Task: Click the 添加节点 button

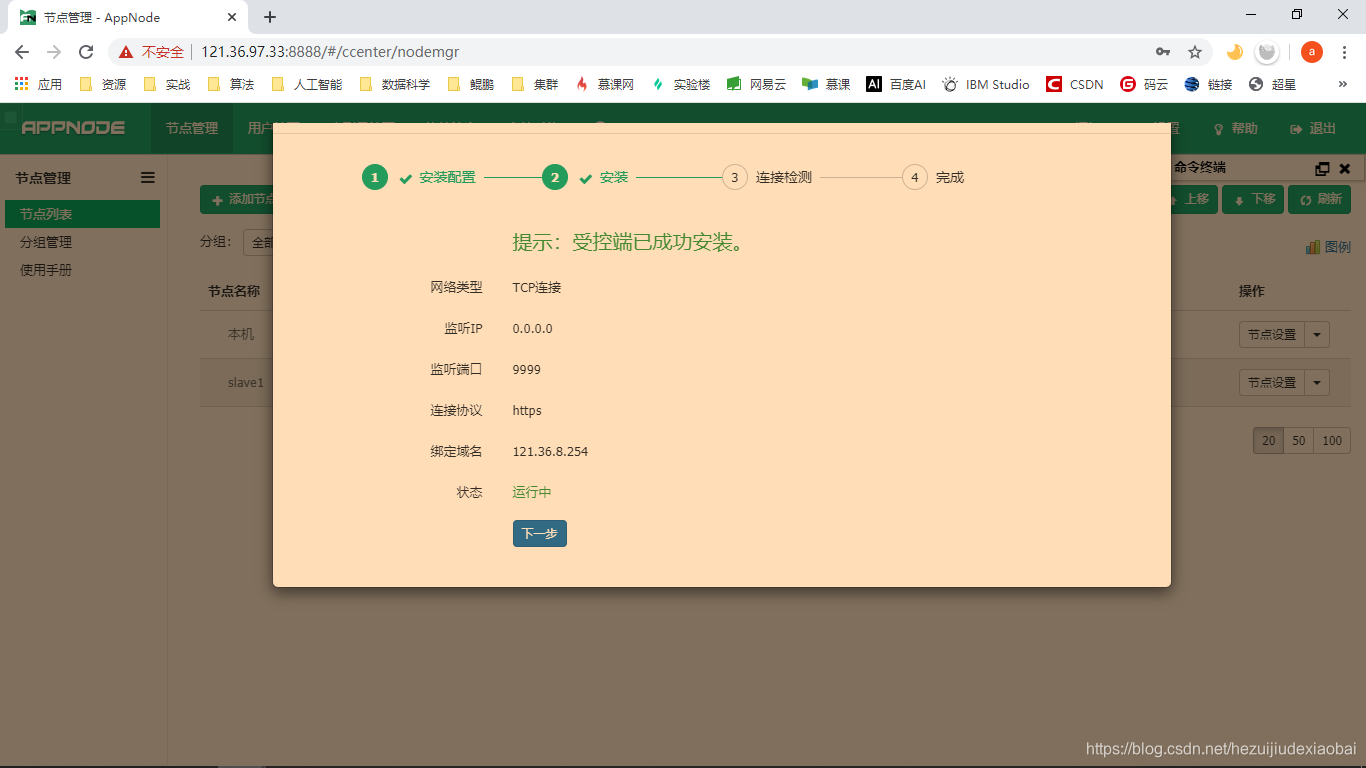Action: (x=237, y=199)
